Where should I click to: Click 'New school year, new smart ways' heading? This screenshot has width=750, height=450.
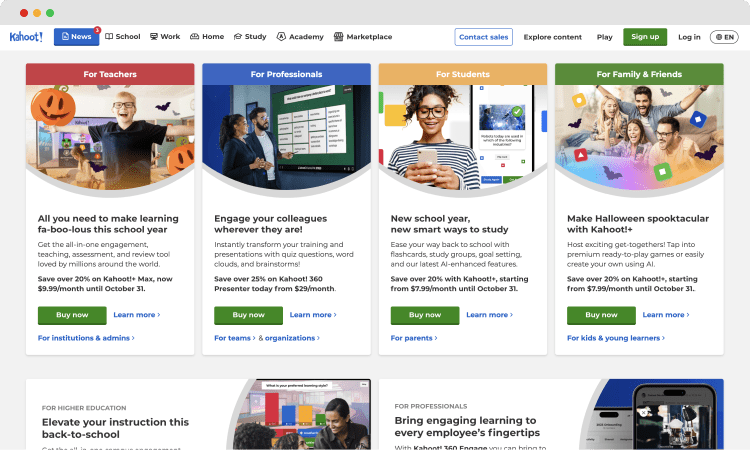(x=450, y=224)
